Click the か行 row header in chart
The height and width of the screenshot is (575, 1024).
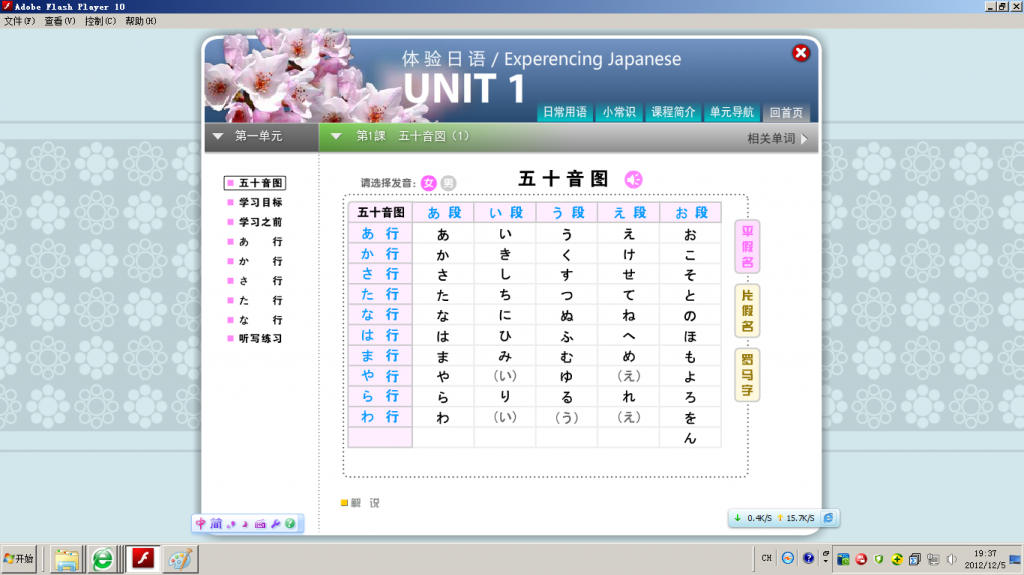click(x=380, y=254)
